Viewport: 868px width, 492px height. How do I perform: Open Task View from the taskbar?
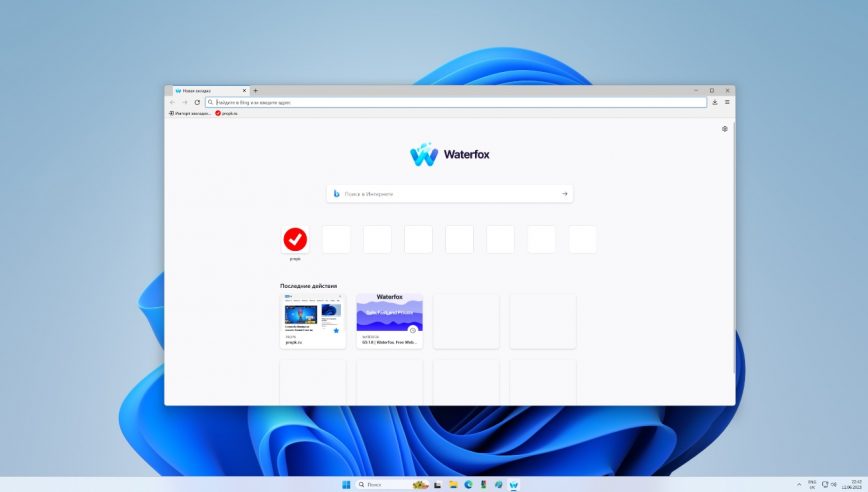tap(437, 485)
